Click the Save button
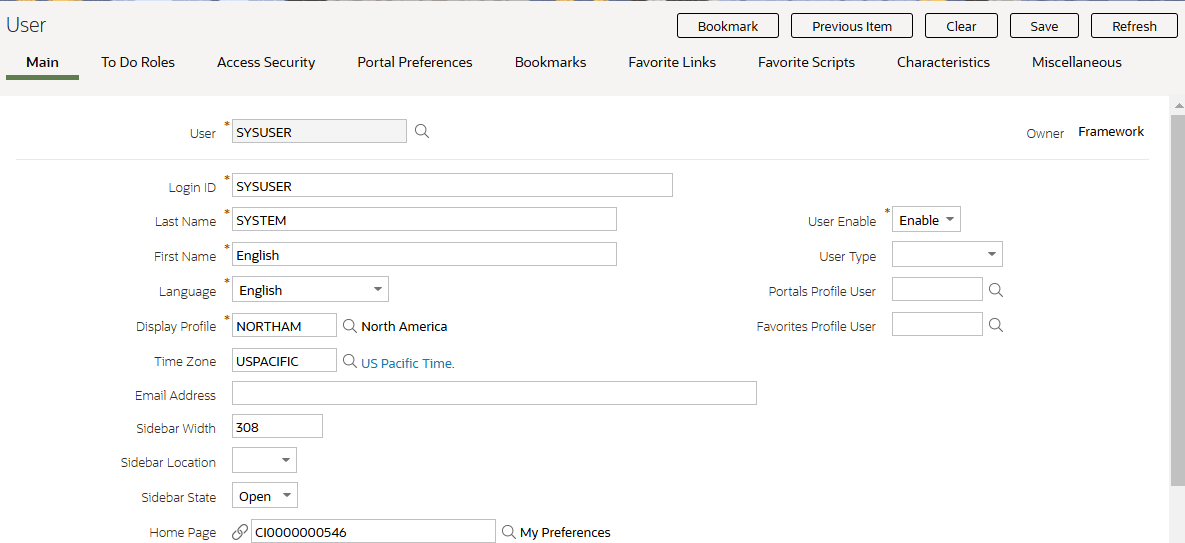This screenshot has height=543, width=1185. click(1044, 26)
